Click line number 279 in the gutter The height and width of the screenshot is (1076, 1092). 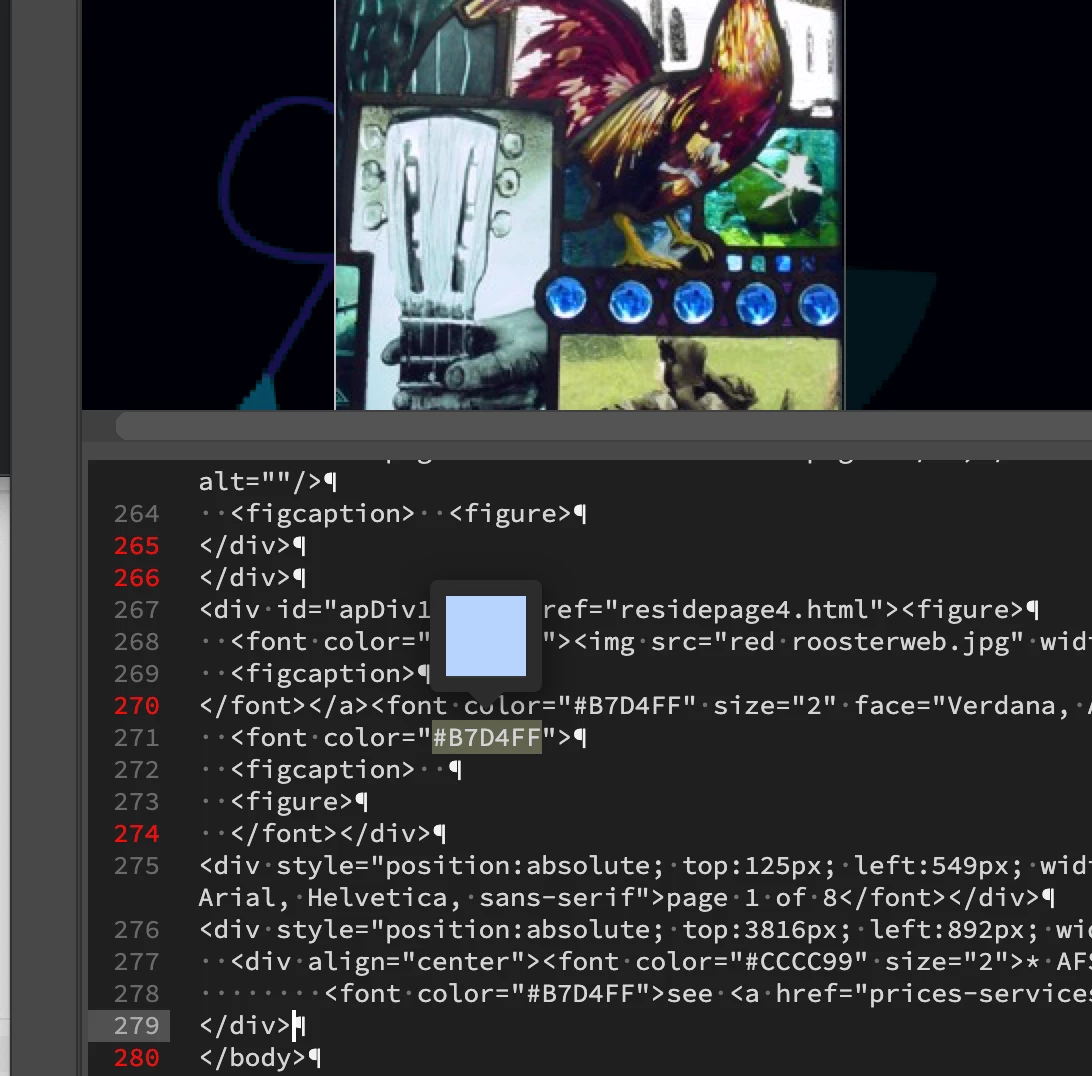[136, 1026]
